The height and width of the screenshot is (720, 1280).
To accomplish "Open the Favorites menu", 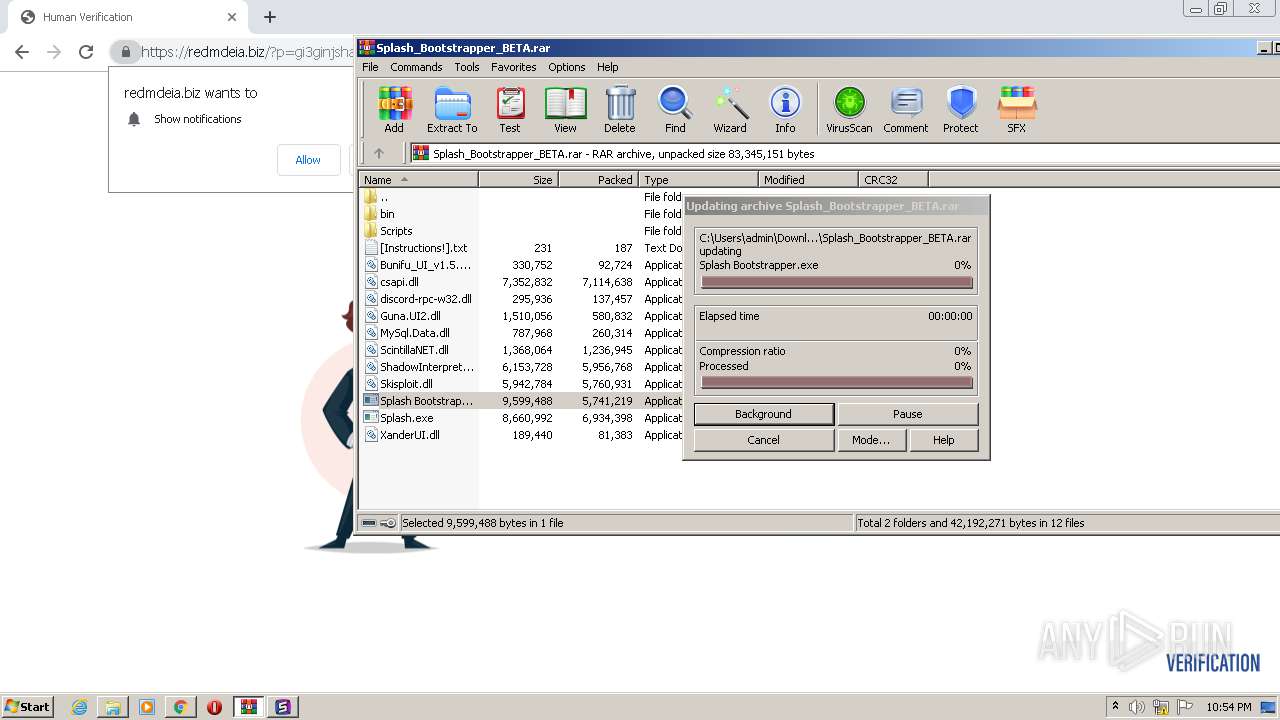I will point(514,67).
